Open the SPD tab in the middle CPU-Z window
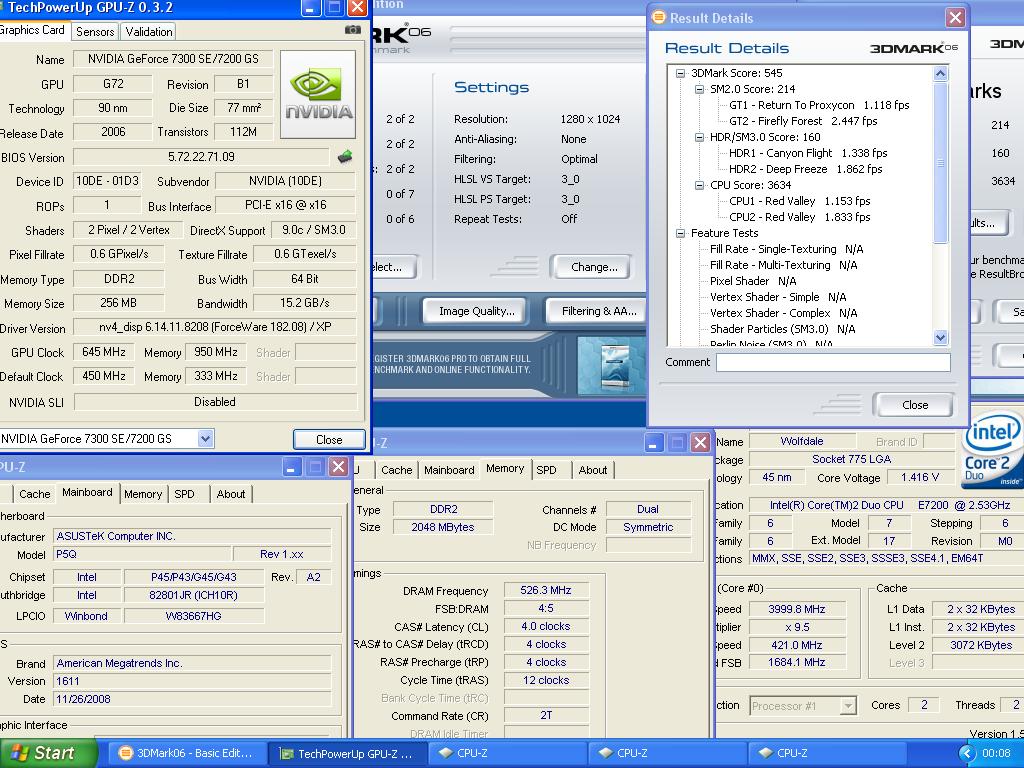 pyautogui.click(x=546, y=470)
